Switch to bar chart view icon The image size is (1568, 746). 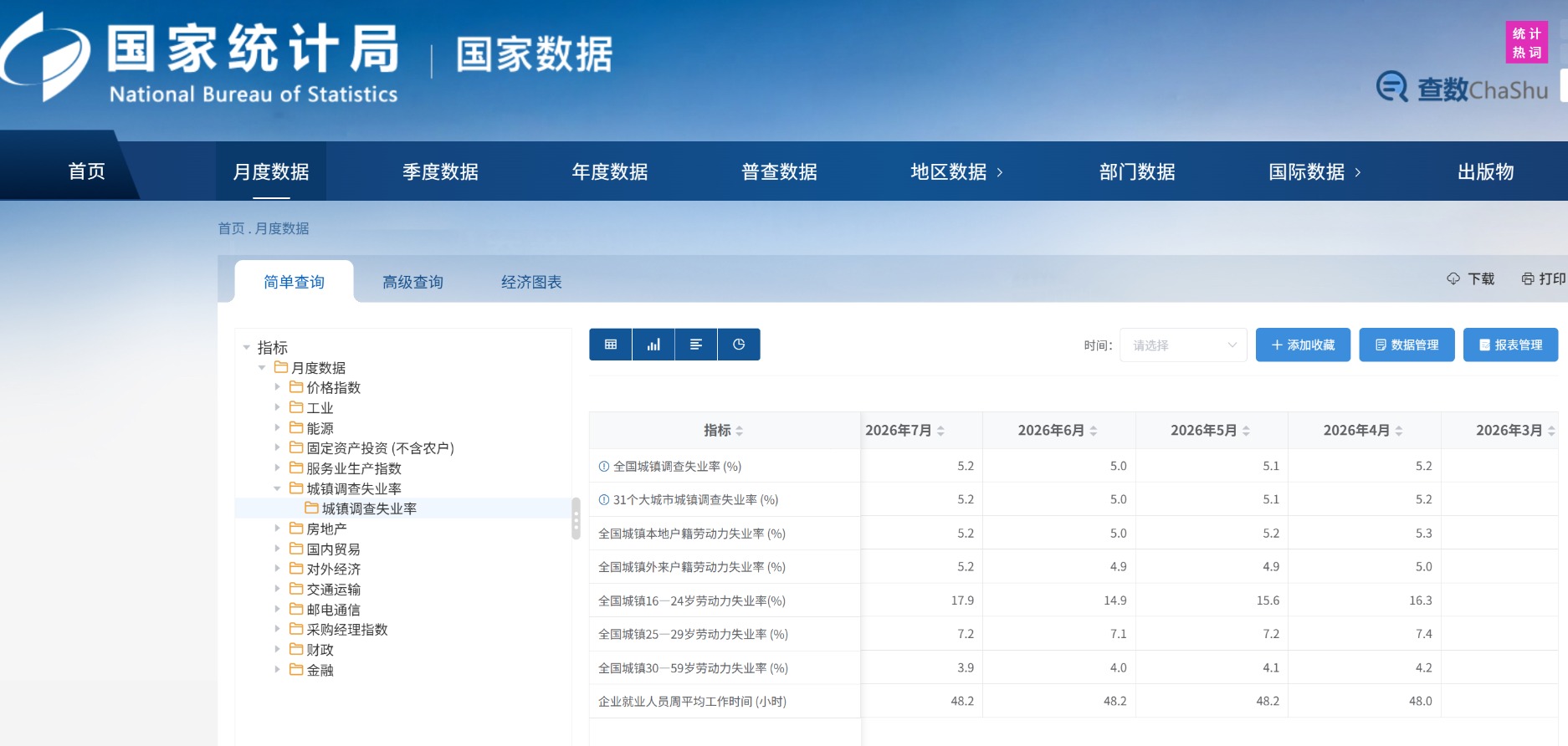coord(653,345)
